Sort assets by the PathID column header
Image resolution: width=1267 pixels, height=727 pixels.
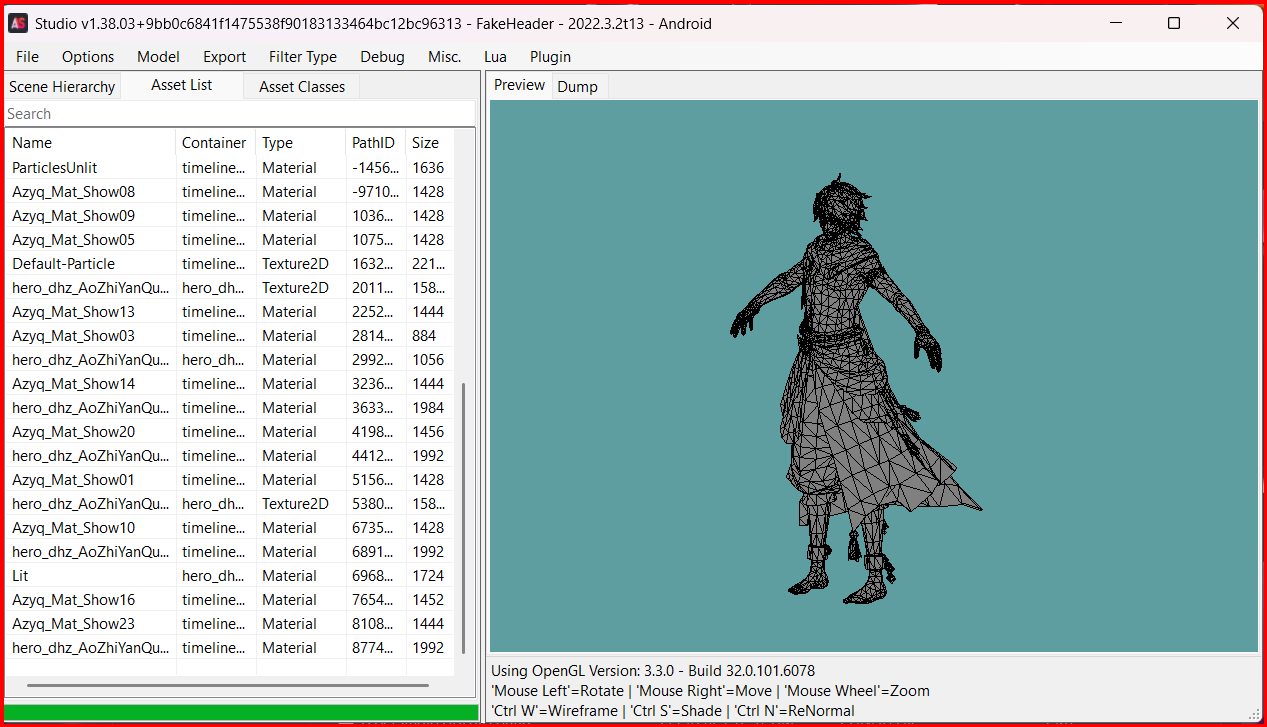[375, 143]
